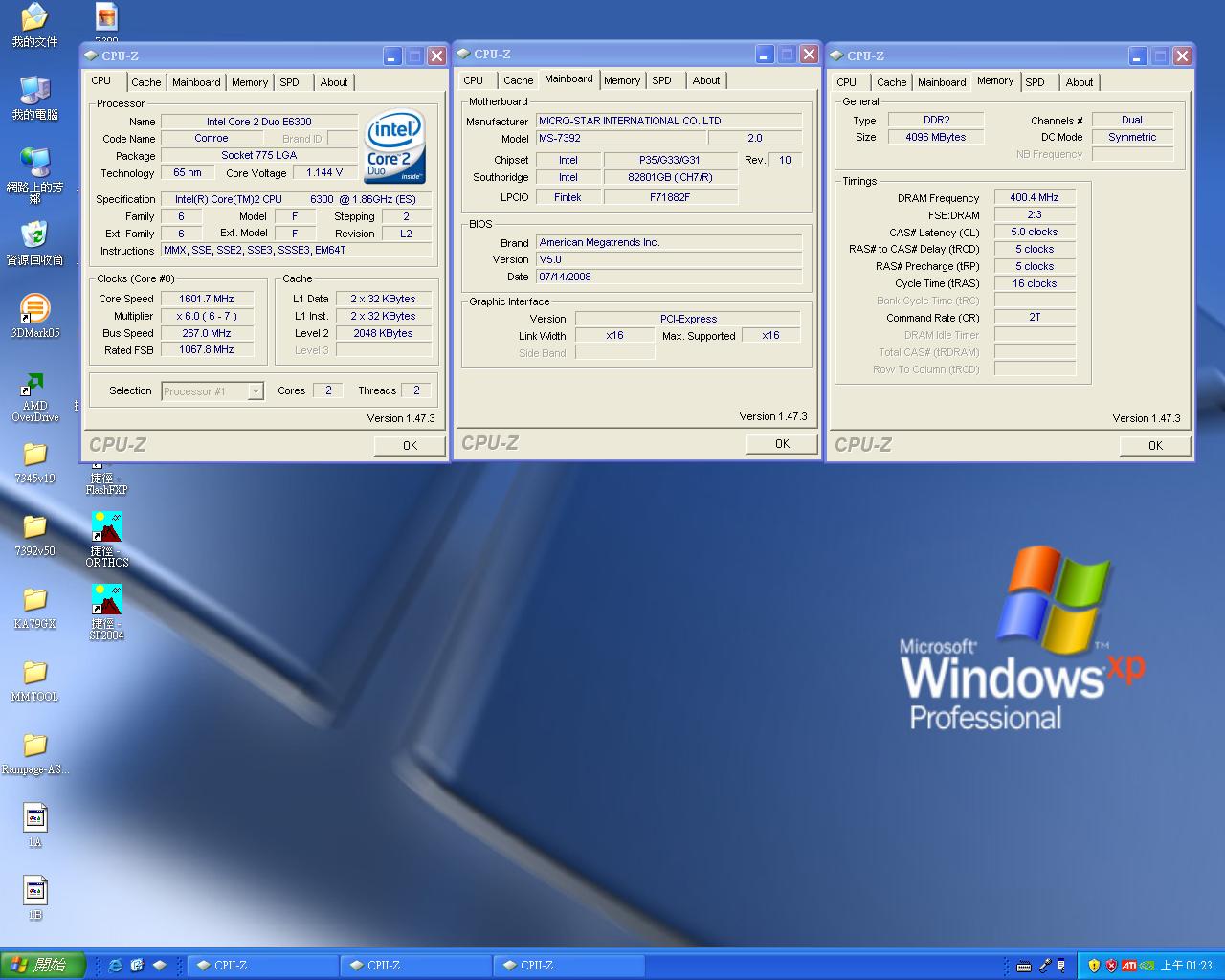Click the NVIDIA tray icon

point(1147,966)
